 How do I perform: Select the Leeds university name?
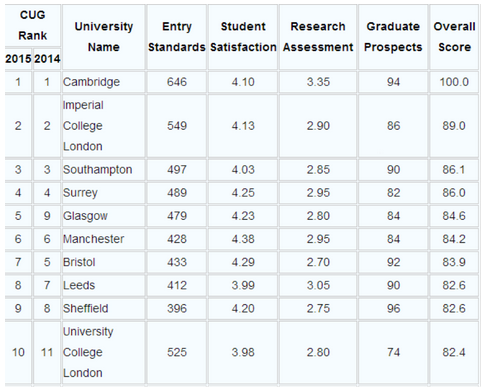(79, 285)
